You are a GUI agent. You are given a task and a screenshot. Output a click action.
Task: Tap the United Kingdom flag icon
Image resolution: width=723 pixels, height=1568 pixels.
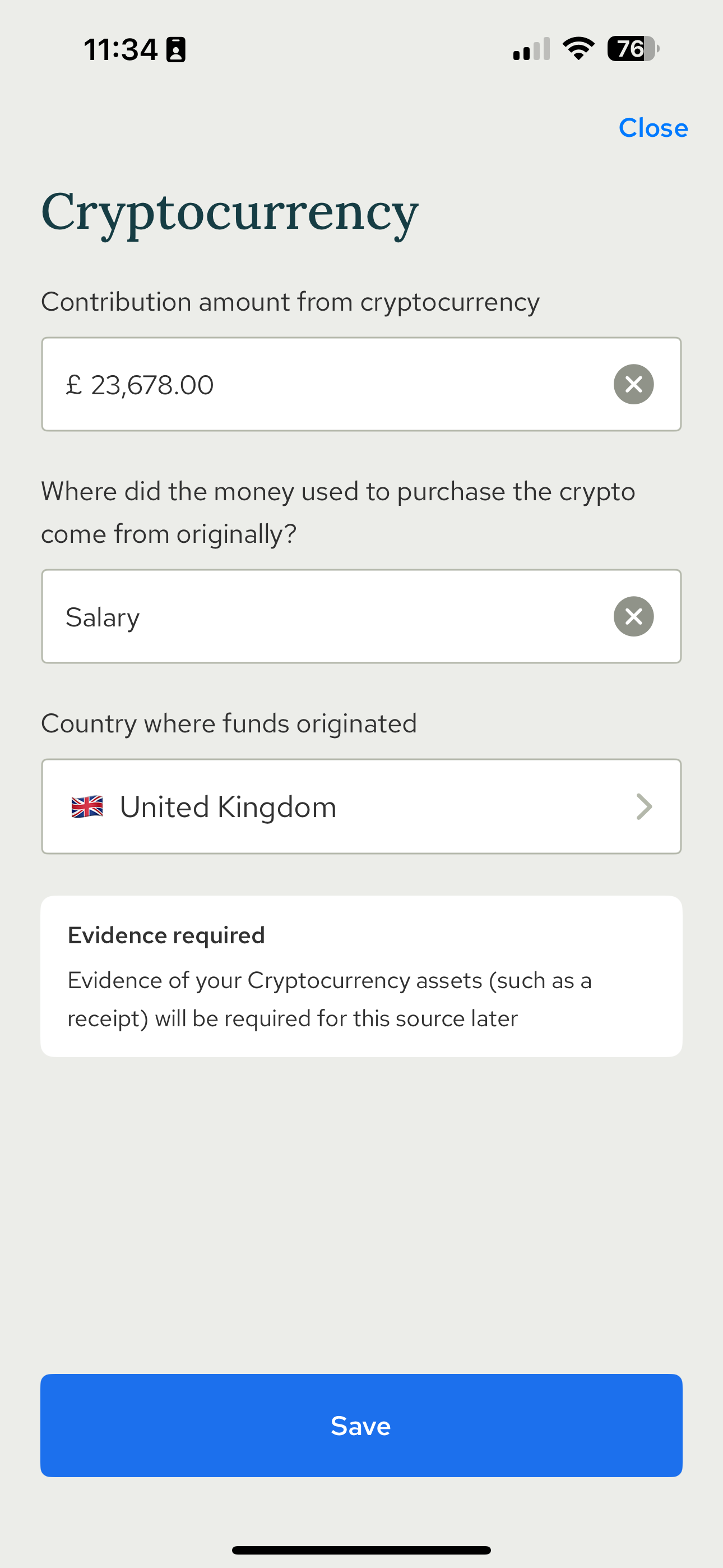87,806
